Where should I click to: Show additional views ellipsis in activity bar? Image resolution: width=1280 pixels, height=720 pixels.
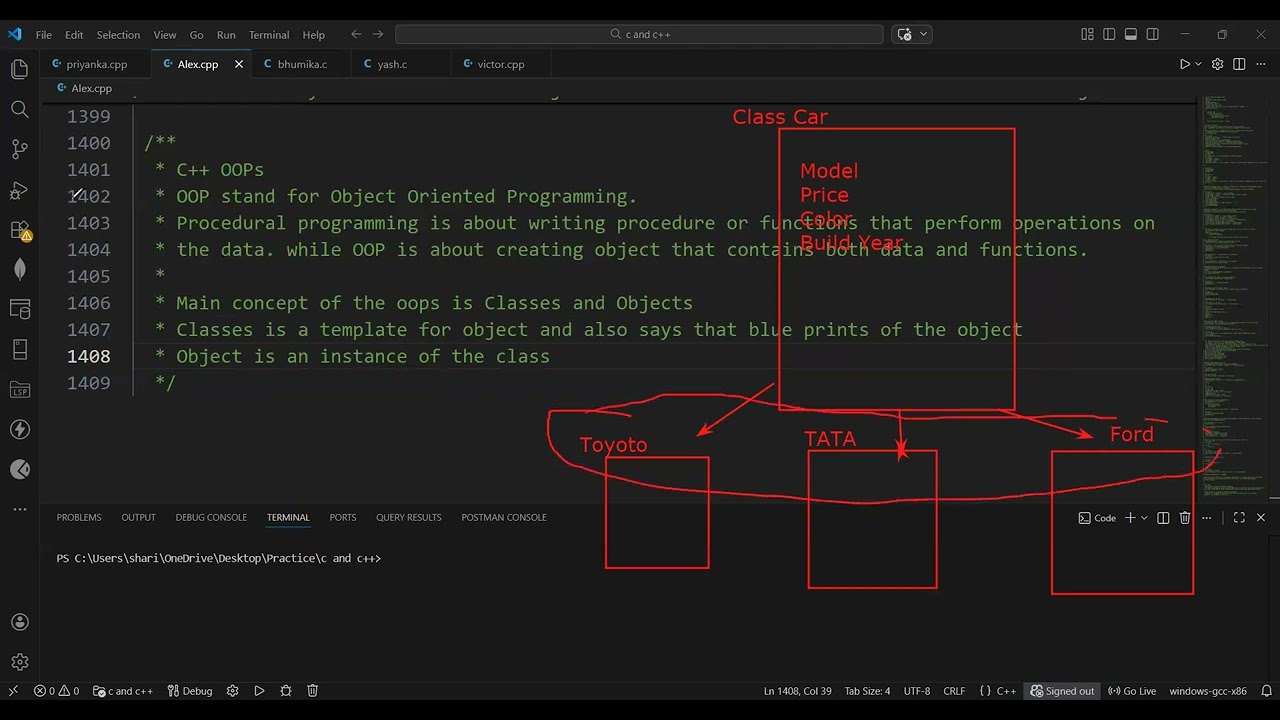point(19,509)
